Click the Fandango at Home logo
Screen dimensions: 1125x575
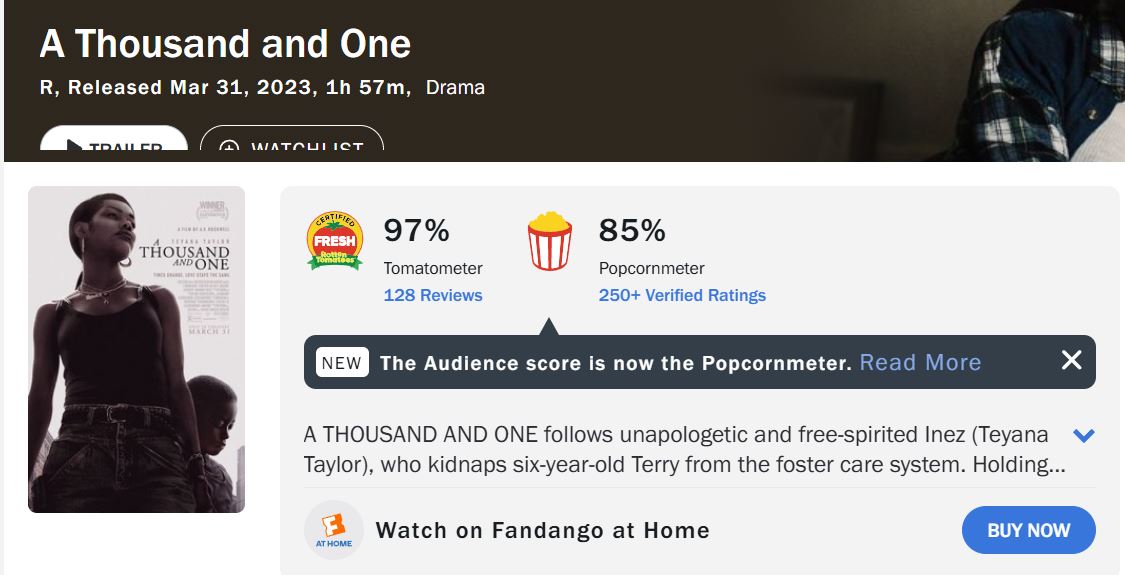(334, 530)
